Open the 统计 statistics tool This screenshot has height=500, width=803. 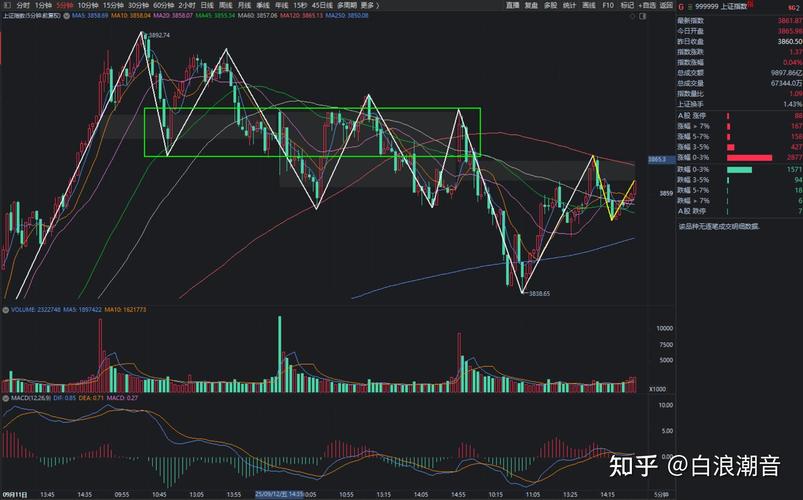569,5
